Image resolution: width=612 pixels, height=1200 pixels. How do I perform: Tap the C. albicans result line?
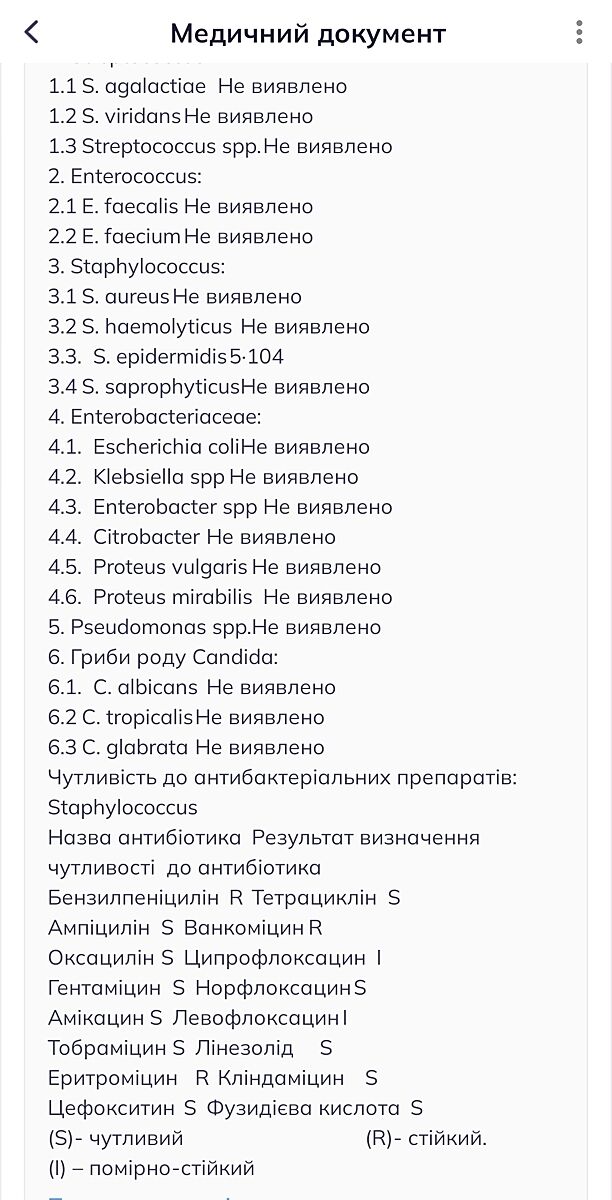tap(191, 687)
